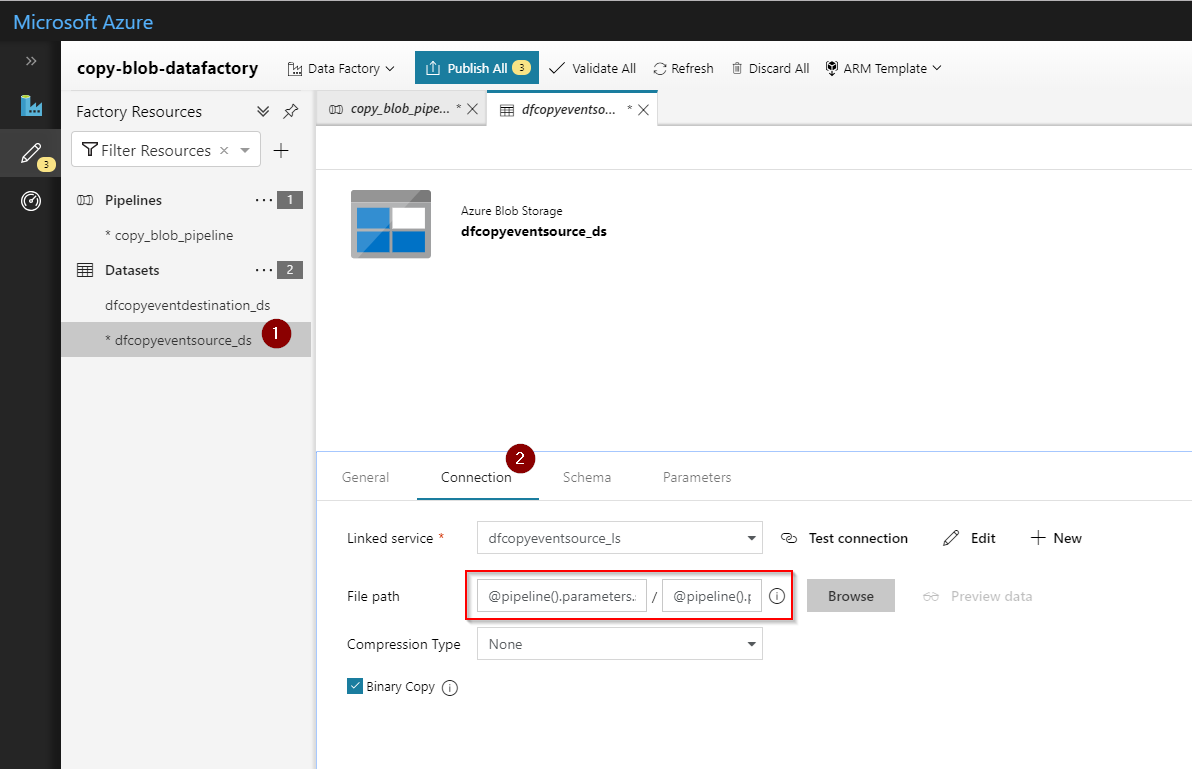Open the ARM Template dropdown
This screenshot has height=769, width=1192.
883,68
